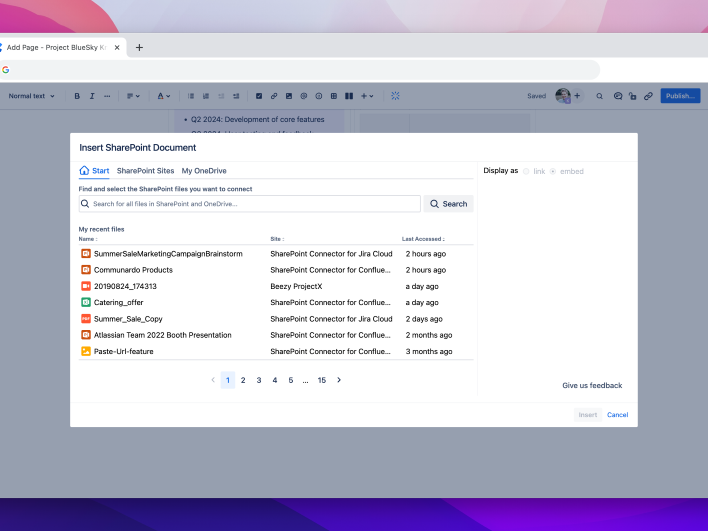Go to previous page of recent files

click(213, 380)
